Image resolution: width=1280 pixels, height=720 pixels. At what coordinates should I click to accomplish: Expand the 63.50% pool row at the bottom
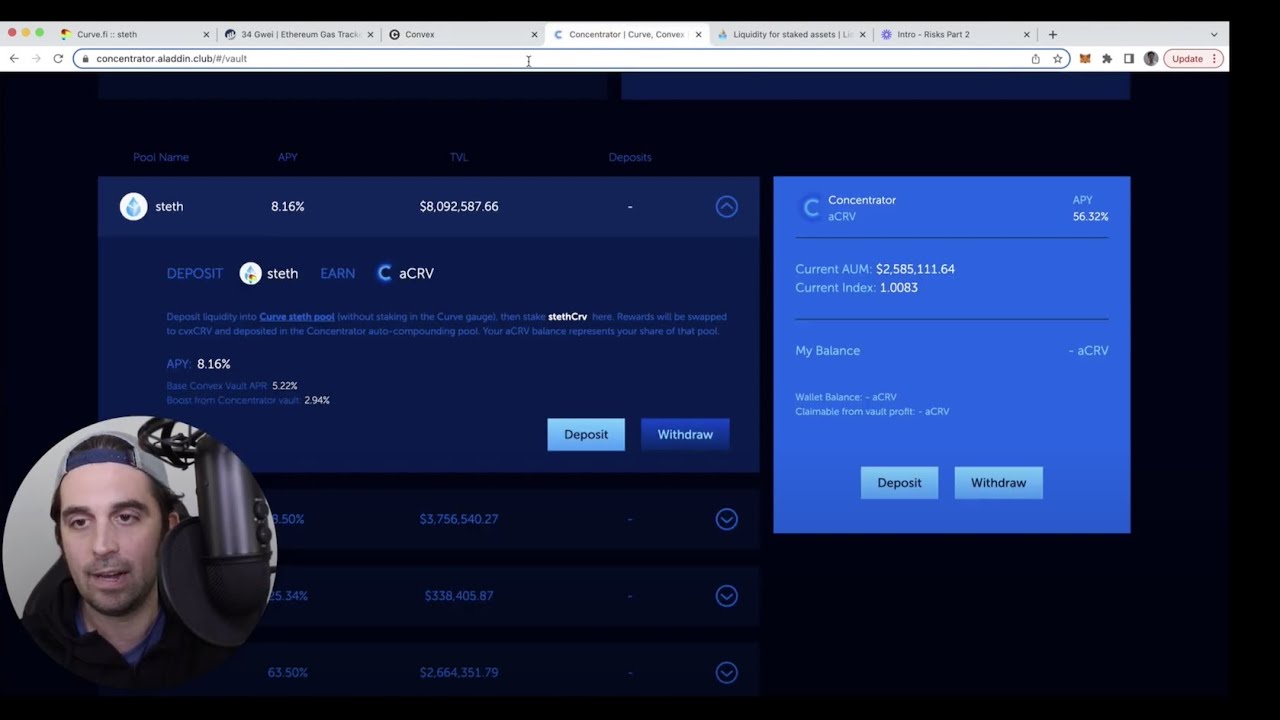pos(727,672)
